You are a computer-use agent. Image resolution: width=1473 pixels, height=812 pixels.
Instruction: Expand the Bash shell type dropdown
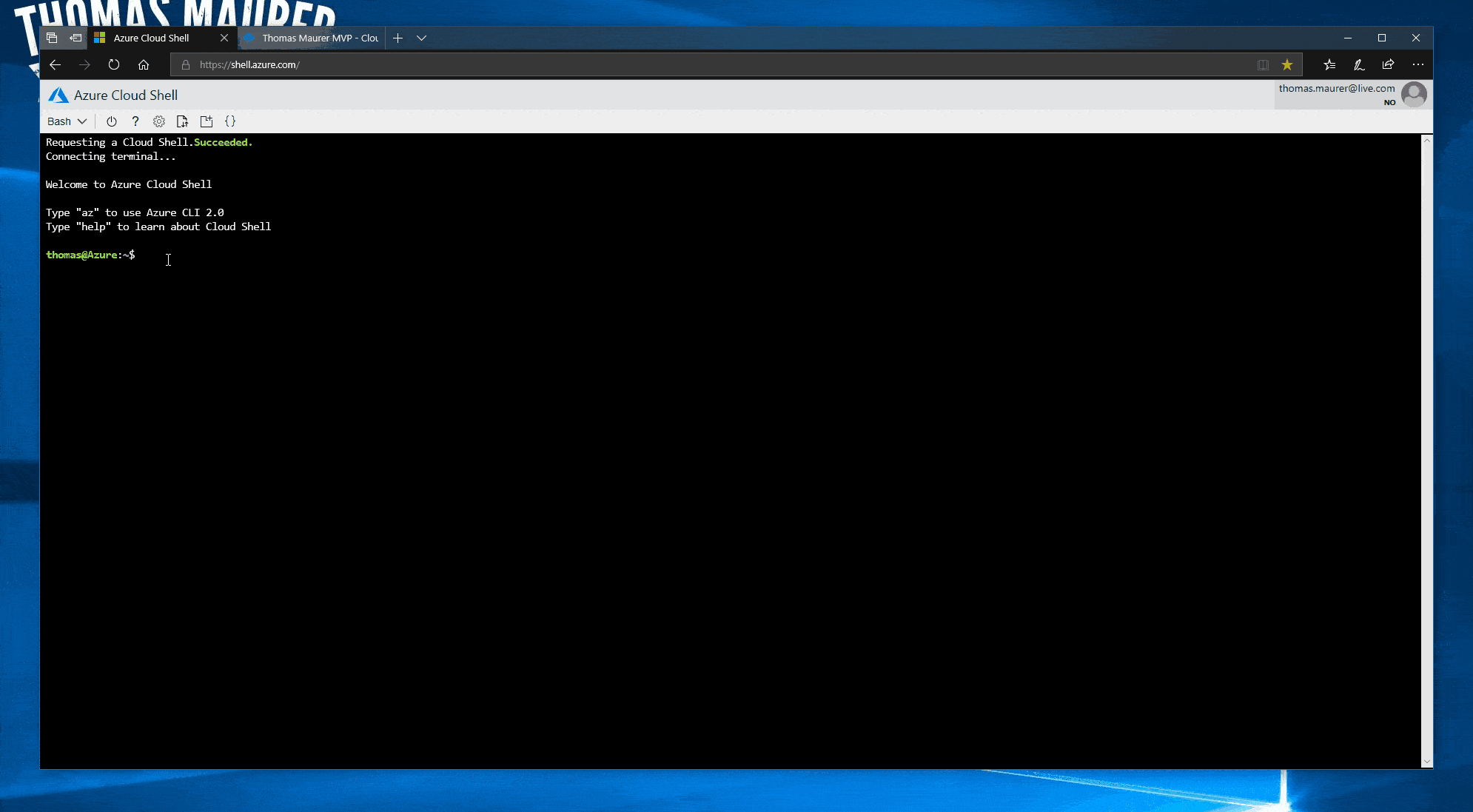(67, 121)
